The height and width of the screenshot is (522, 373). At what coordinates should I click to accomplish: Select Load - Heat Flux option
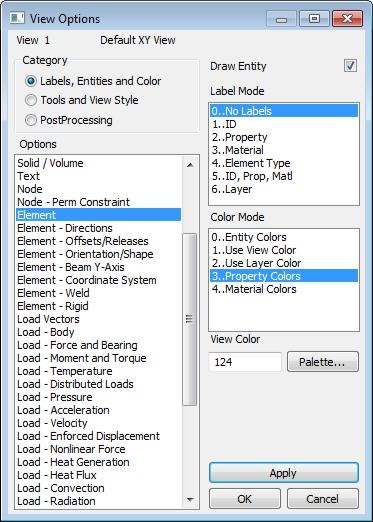click(x=99, y=475)
